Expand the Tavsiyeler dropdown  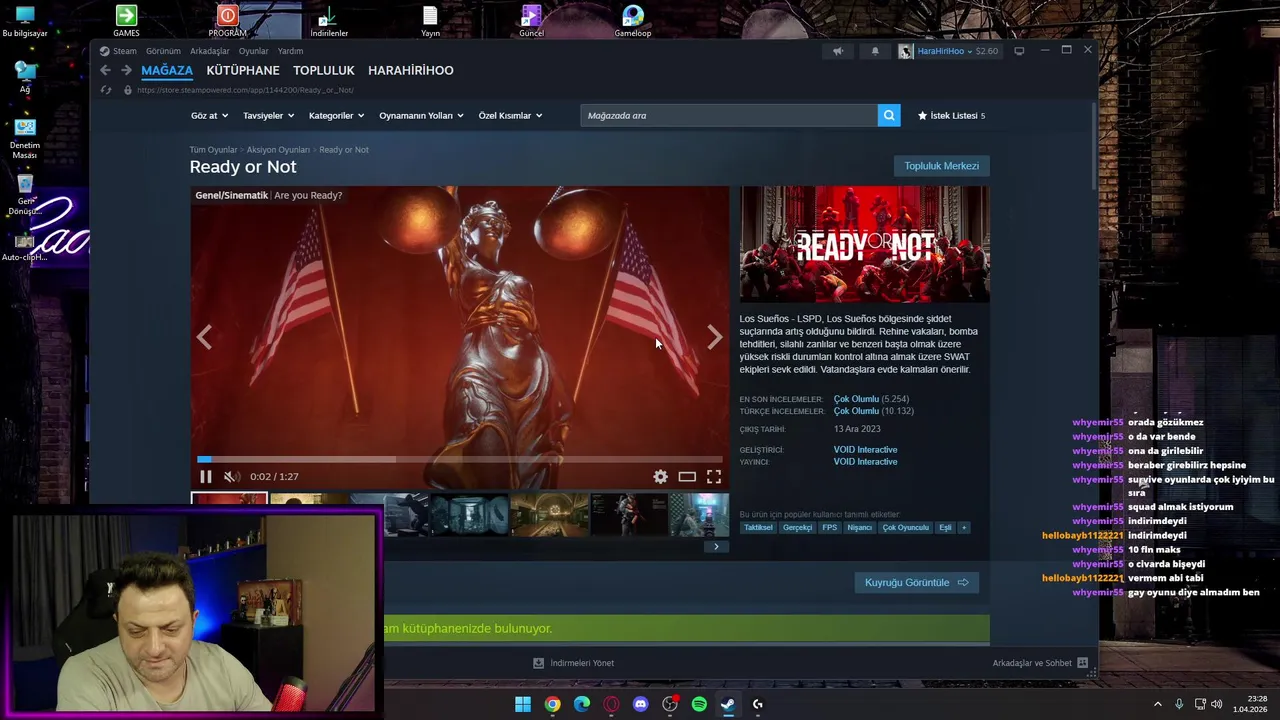pyautogui.click(x=268, y=116)
